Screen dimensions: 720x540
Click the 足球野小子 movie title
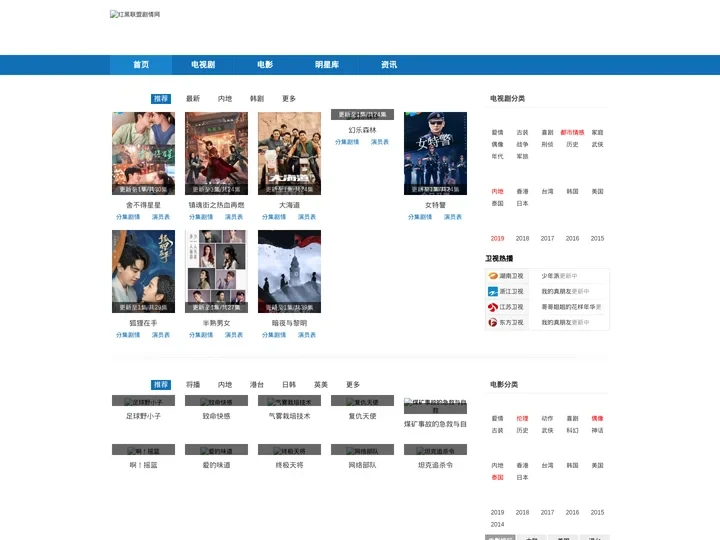click(x=143, y=416)
